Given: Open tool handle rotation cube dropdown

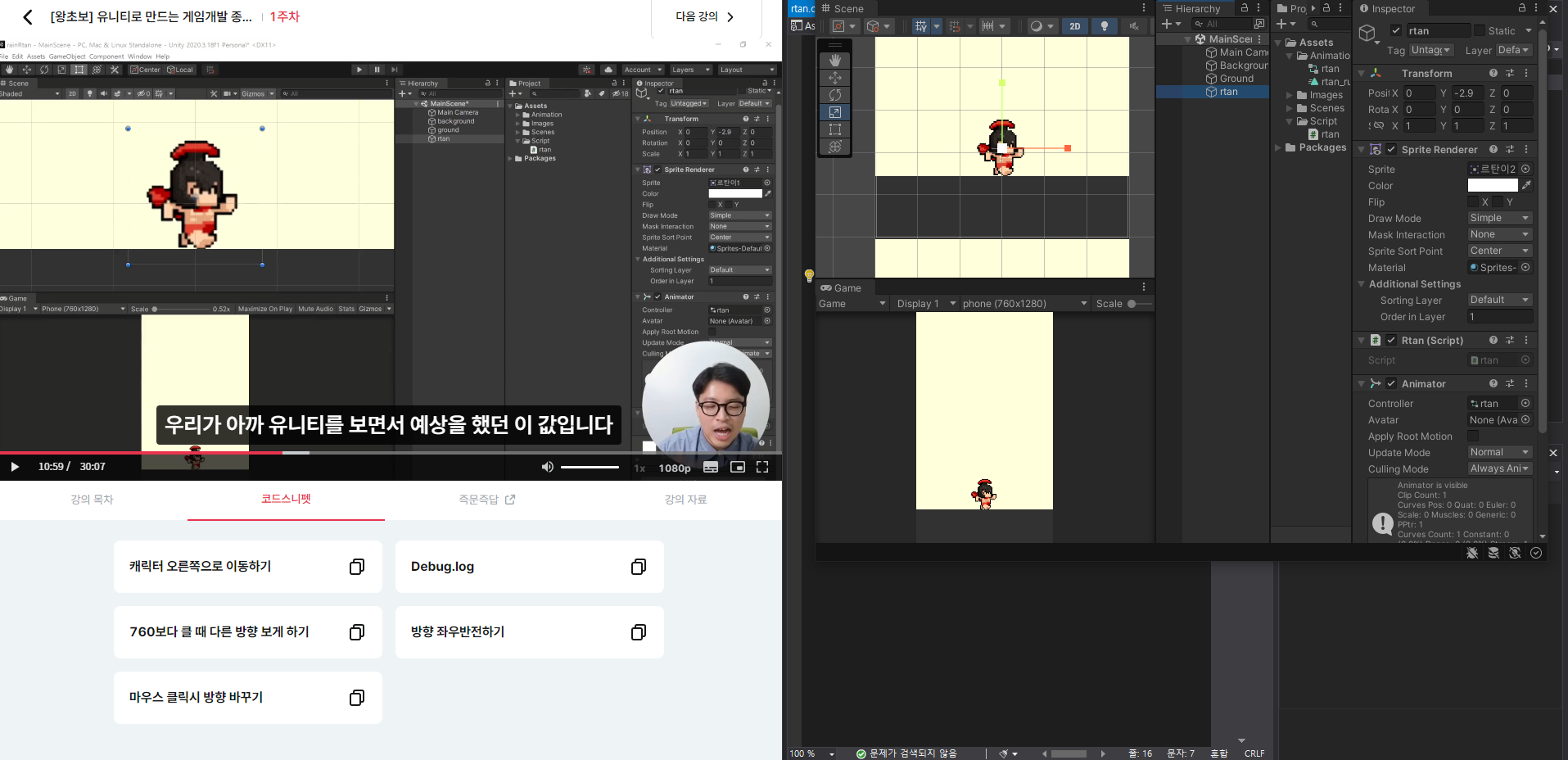Looking at the screenshot, I should click(x=879, y=26).
